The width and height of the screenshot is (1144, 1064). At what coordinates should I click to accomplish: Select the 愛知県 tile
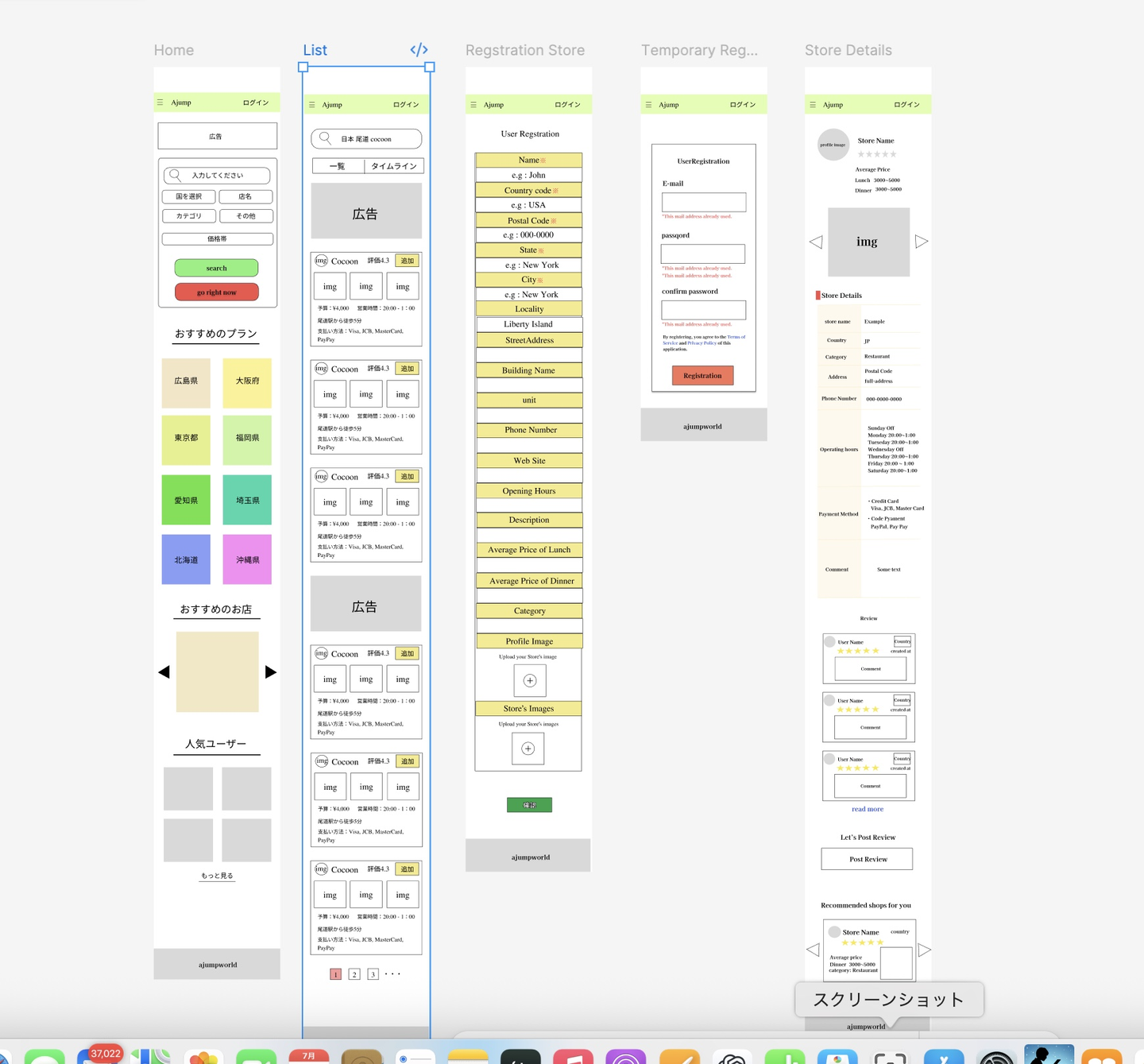click(186, 500)
